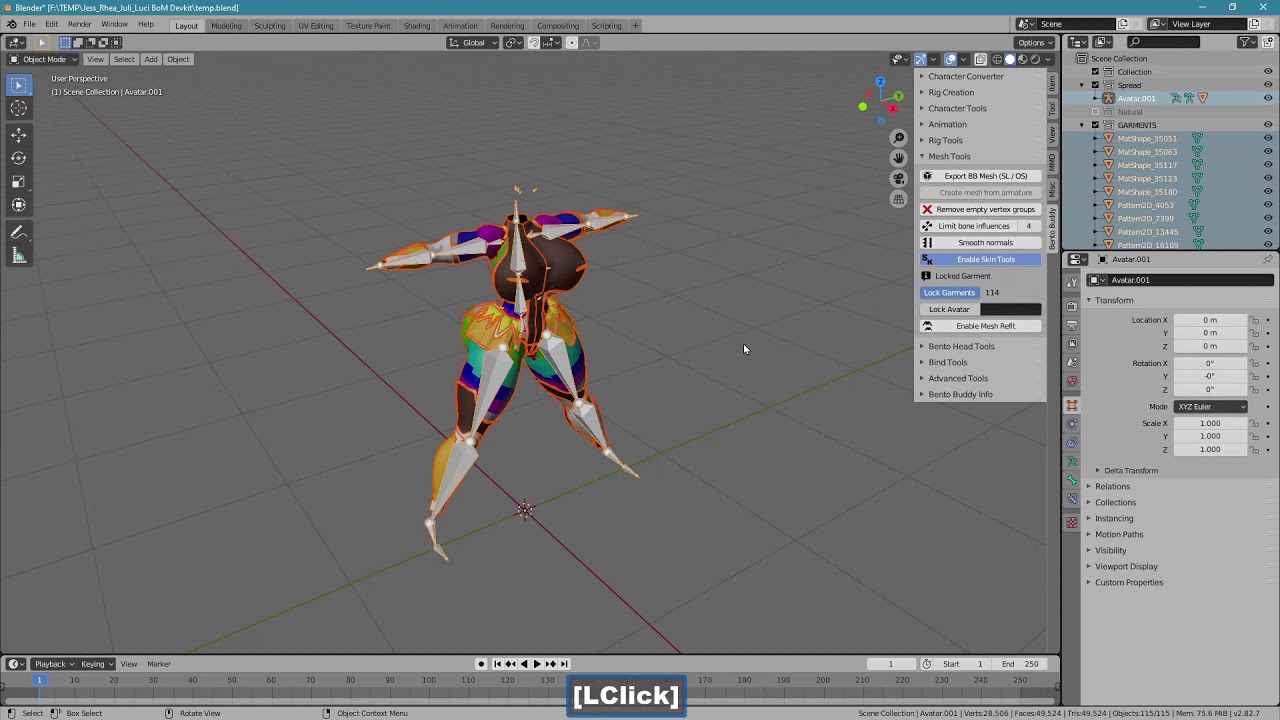Screen dimensions: 1280x720
Task: Select the Annotate tool
Action: (x=19, y=232)
